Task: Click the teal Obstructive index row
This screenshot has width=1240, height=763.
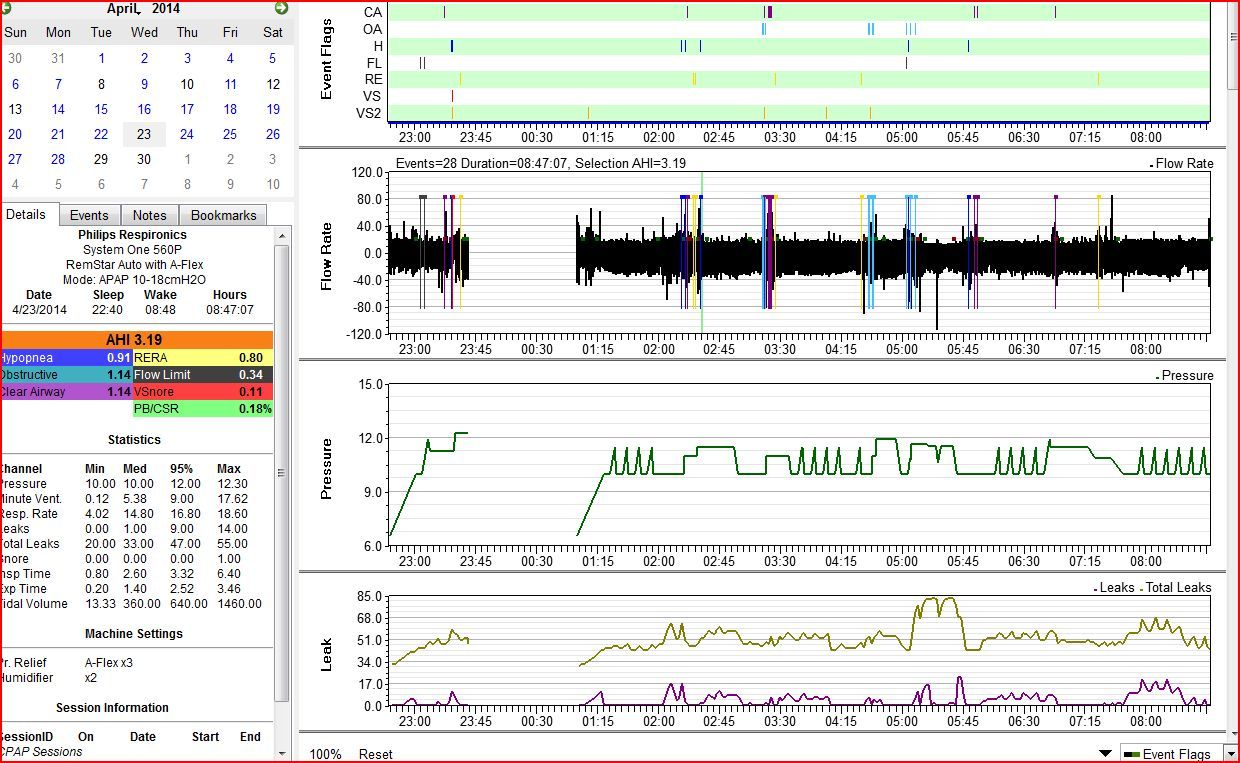Action: coord(66,374)
